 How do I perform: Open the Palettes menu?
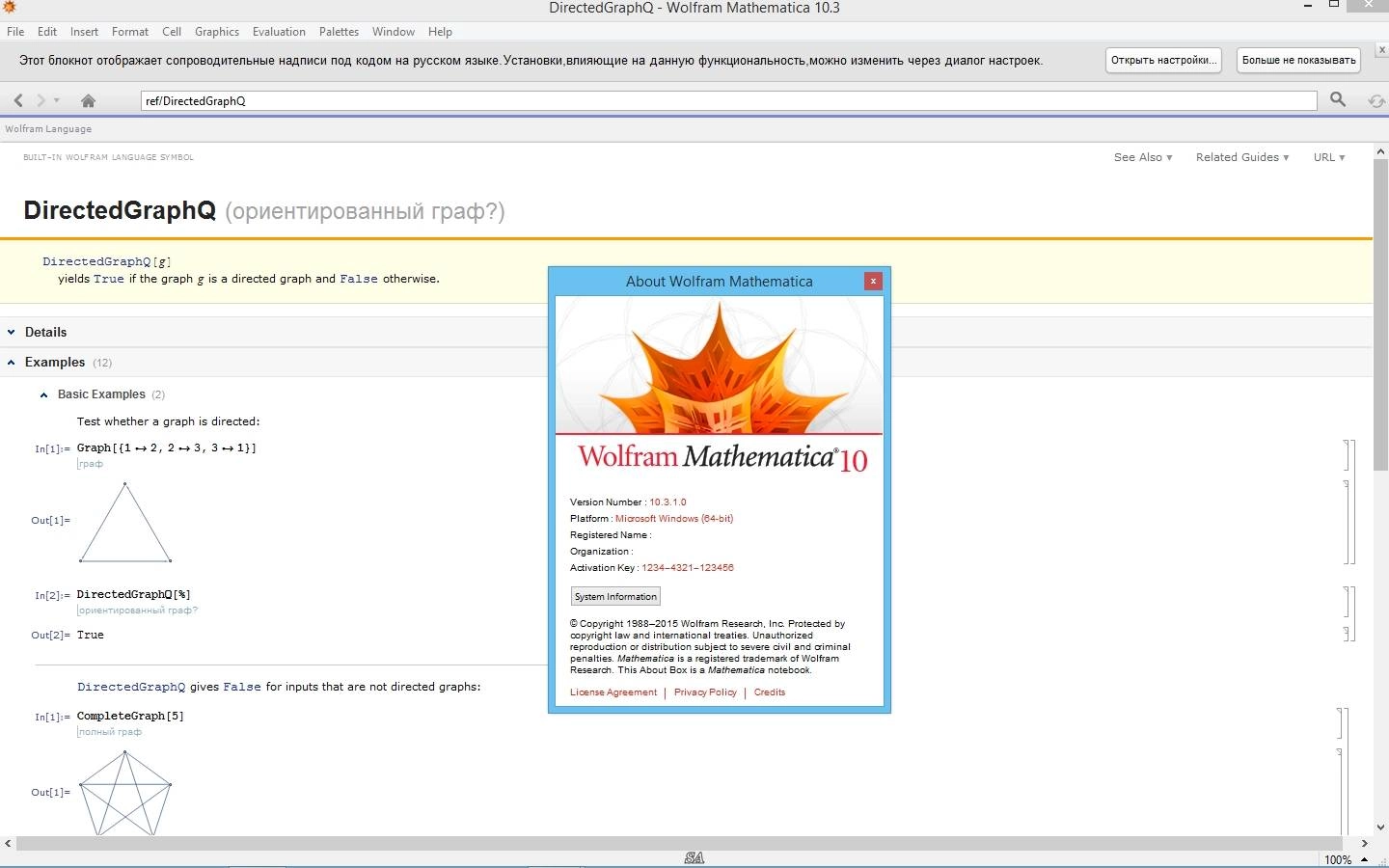click(339, 32)
